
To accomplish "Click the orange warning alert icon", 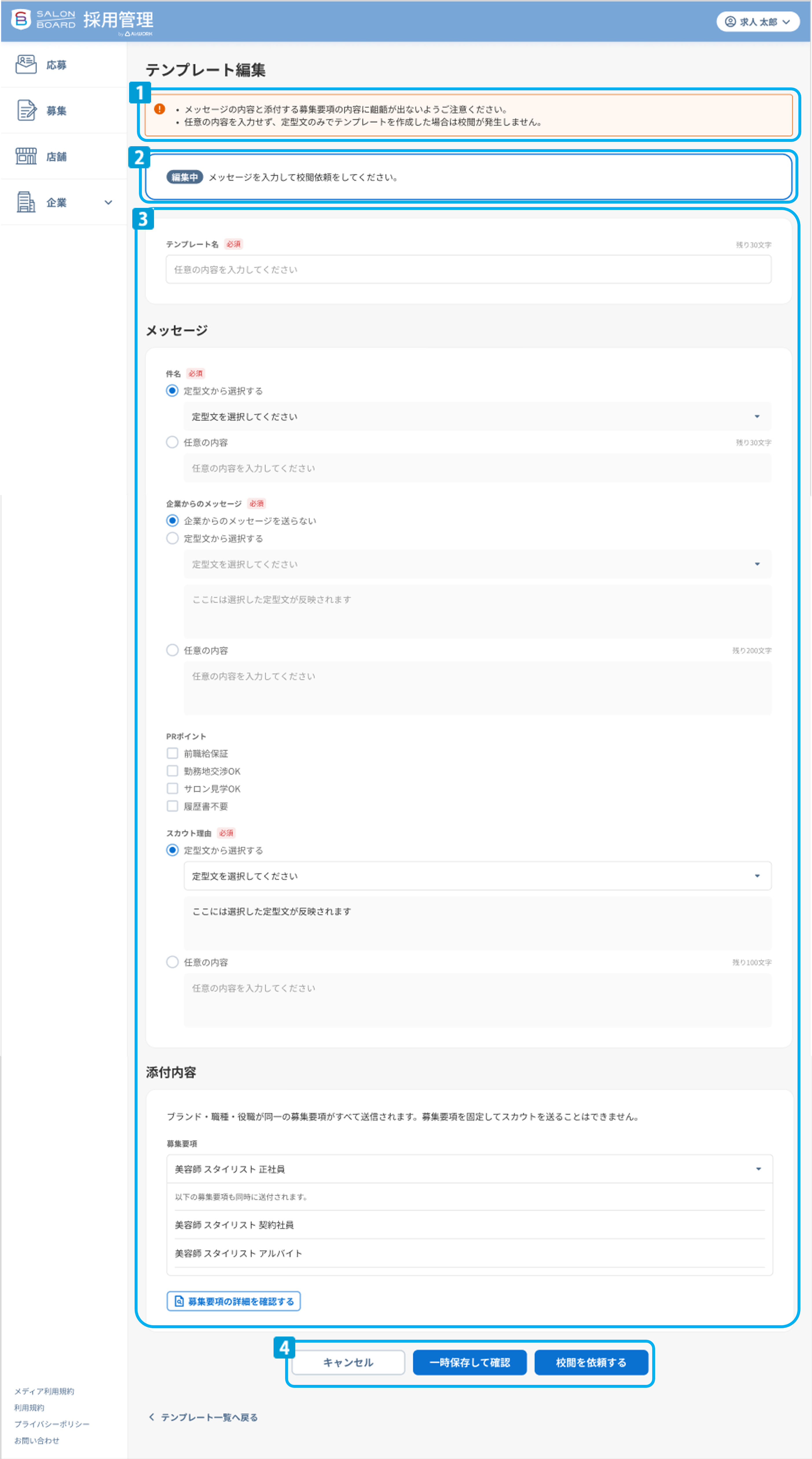I will pyautogui.click(x=160, y=109).
